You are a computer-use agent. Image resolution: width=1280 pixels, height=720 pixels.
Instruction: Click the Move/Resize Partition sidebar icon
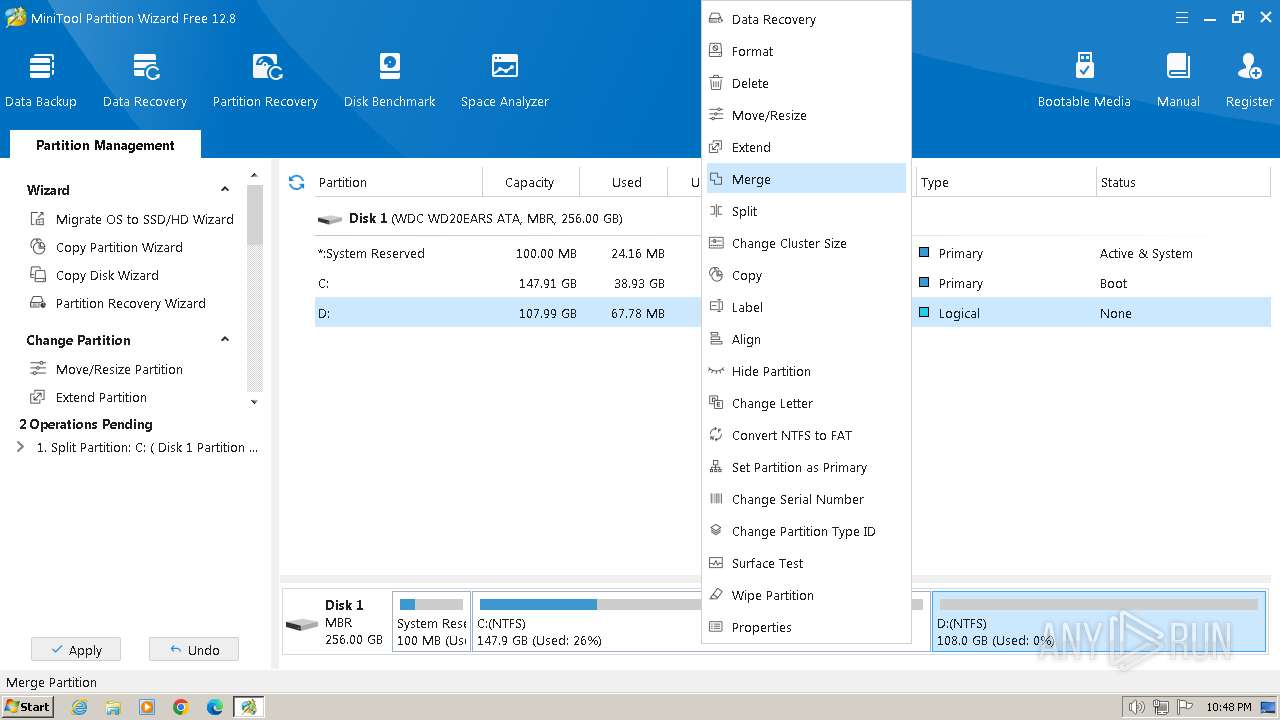click(x=38, y=369)
